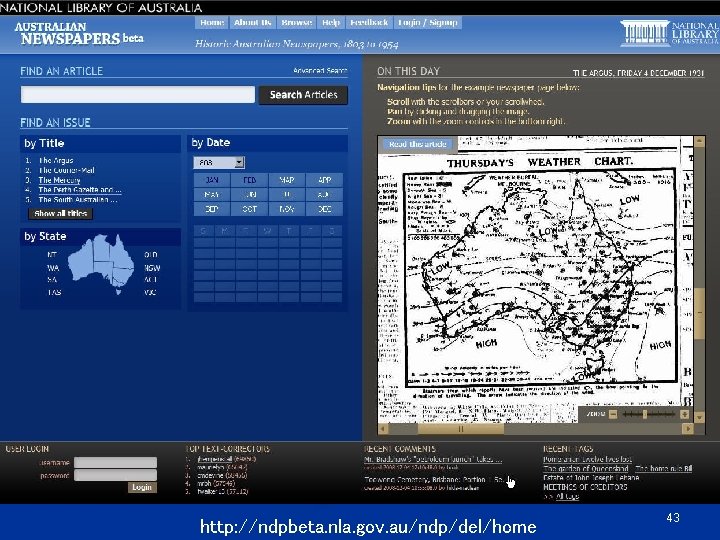
Task: Select the NOV month cell
Action: tap(287, 209)
